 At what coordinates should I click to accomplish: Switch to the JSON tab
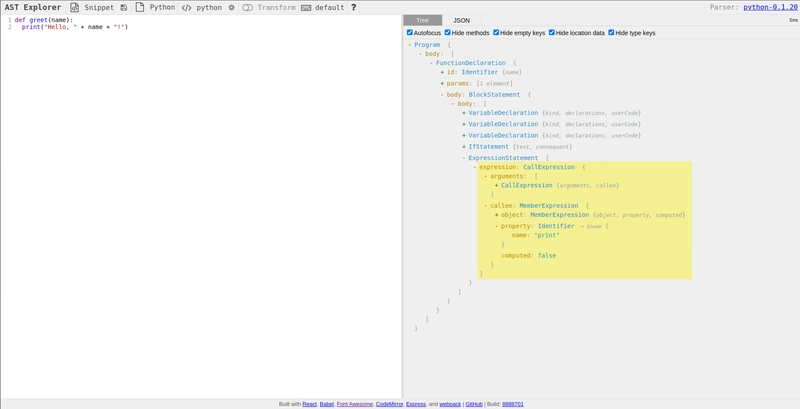(461, 20)
